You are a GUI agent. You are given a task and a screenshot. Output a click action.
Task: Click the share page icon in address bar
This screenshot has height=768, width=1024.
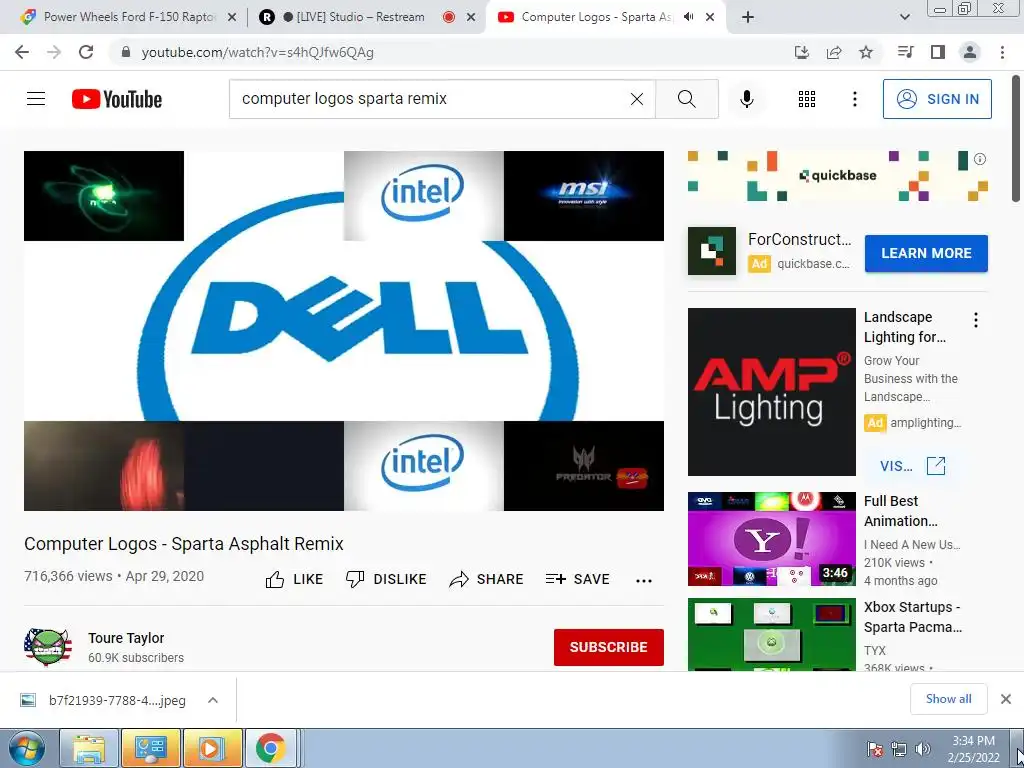pos(834,52)
